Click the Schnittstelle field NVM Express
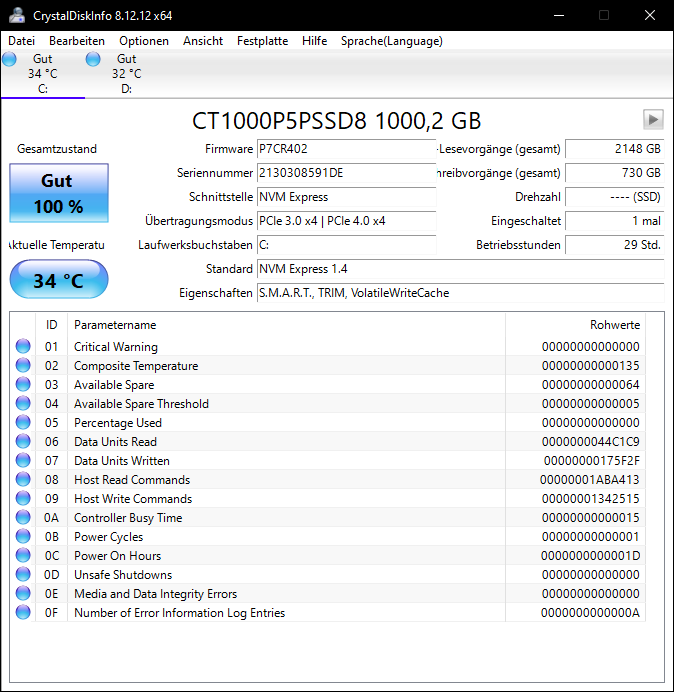674x692 pixels. [346, 197]
